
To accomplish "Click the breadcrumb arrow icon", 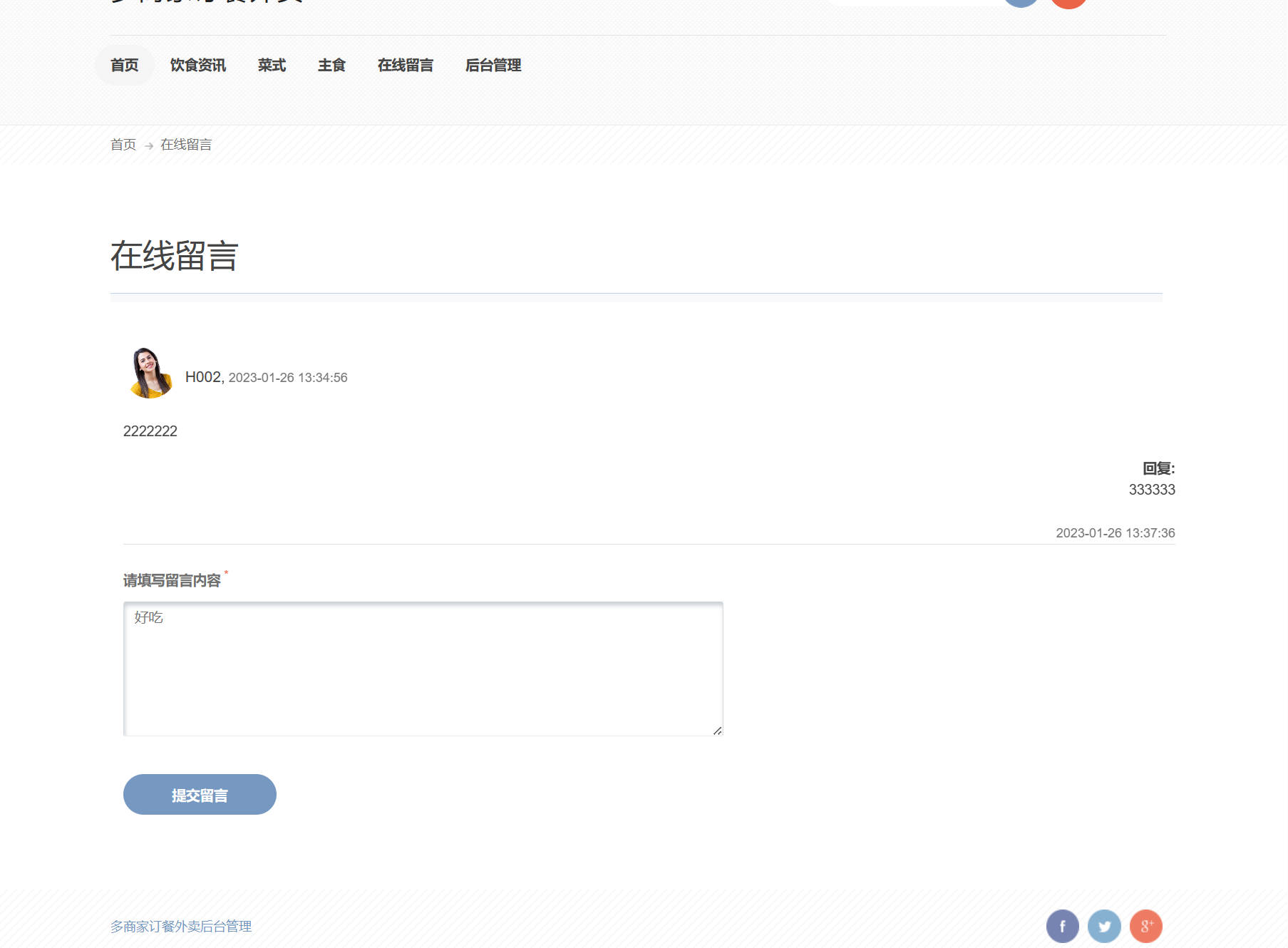I will [148, 145].
